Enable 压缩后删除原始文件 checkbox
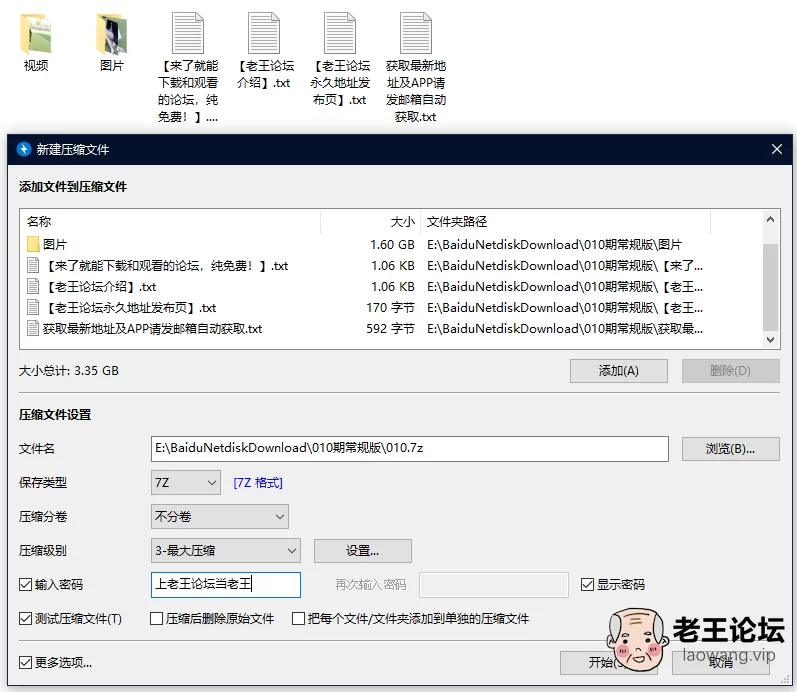Viewport: 797px width, 692px height. coord(157,619)
